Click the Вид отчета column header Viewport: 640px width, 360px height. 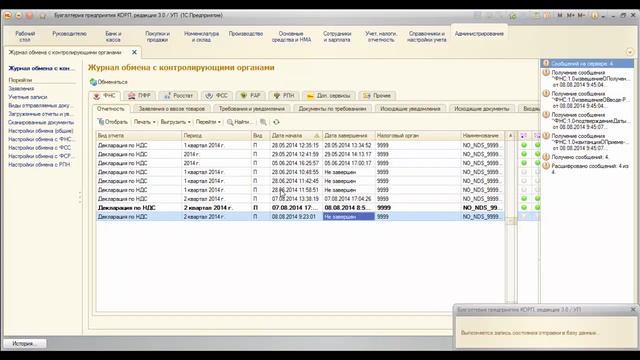click(138, 136)
